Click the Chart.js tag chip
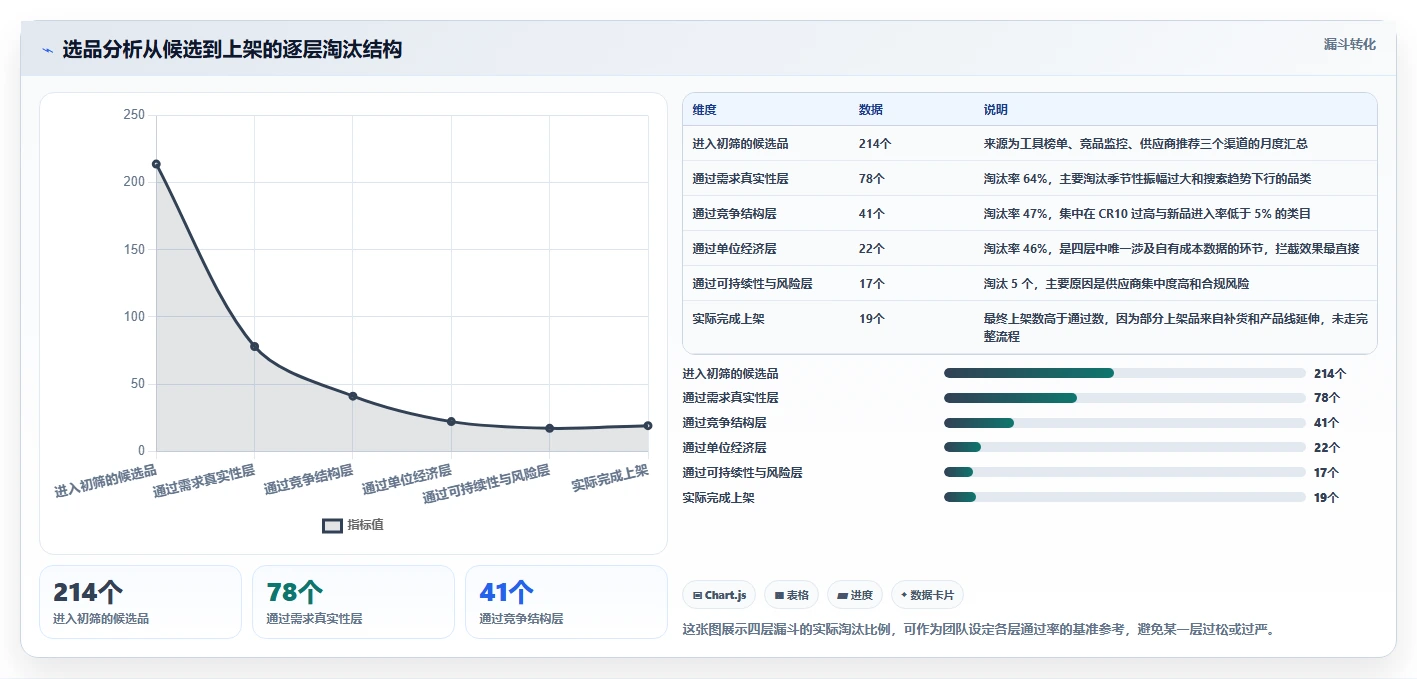This screenshot has height=679, width=1417. click(x=719, y=595)
